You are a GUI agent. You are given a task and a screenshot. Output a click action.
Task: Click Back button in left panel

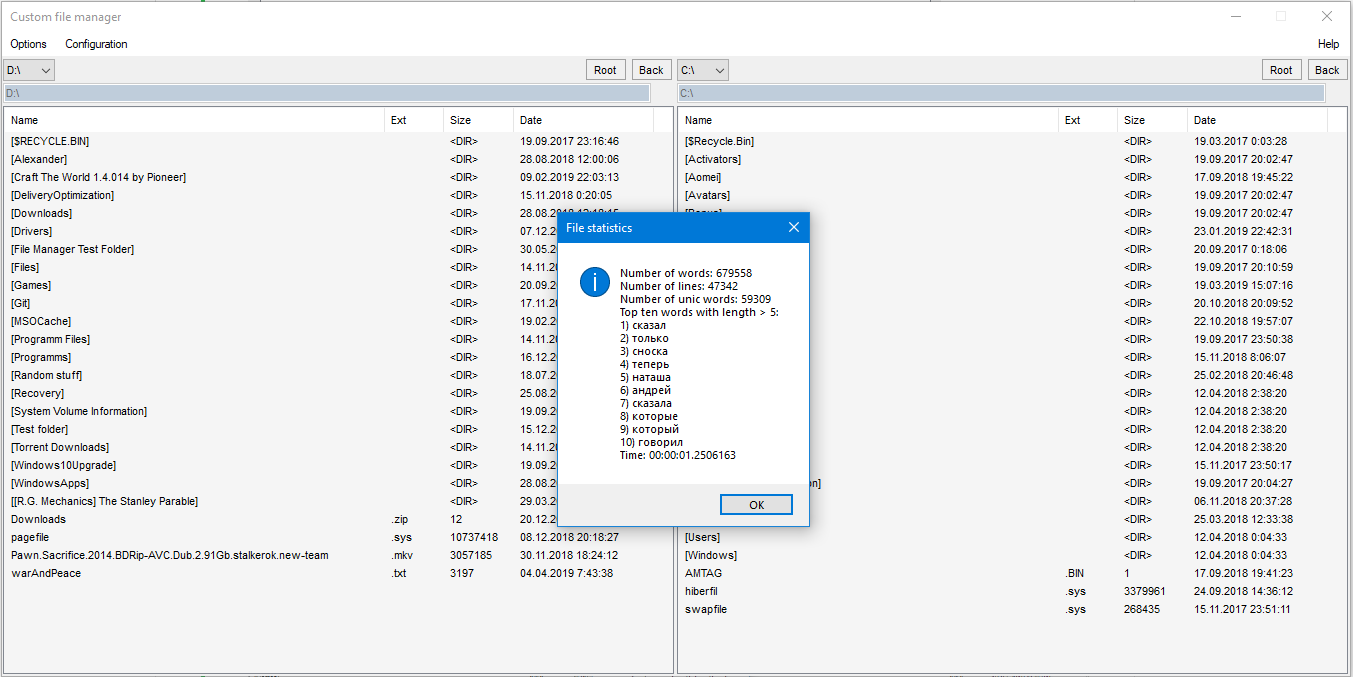651,70
